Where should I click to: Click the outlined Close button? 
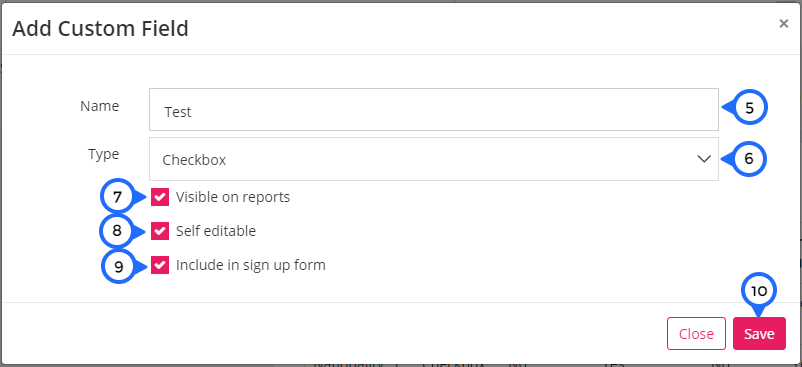(696, 334)
